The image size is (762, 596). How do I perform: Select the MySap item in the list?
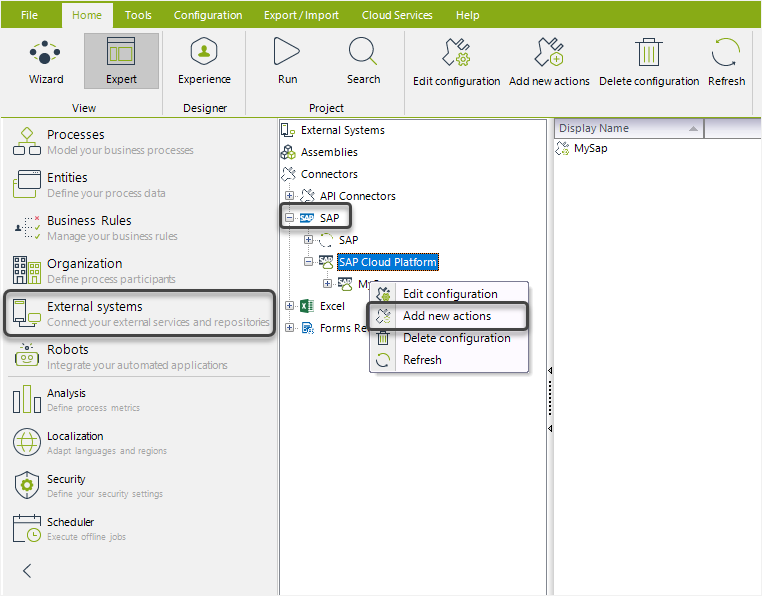click(590, 148)
